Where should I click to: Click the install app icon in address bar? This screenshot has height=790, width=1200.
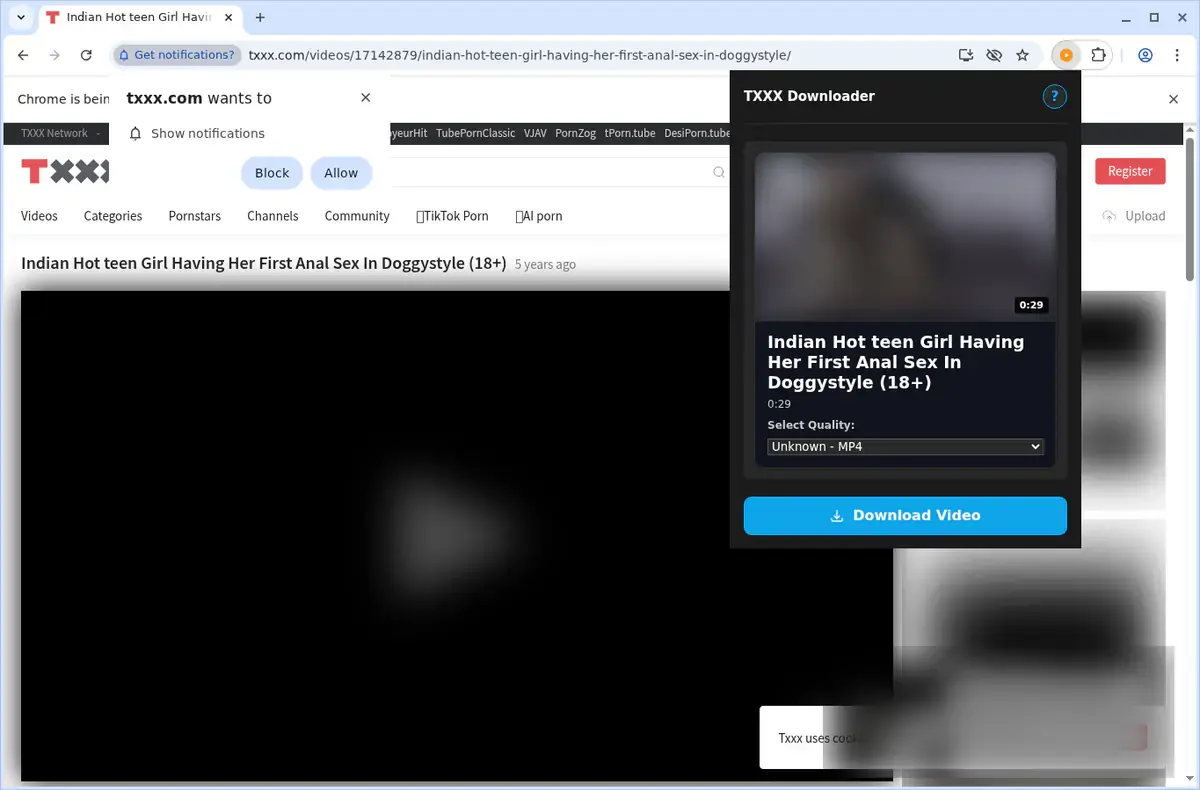pyautogui.click(x=966, y=55)
